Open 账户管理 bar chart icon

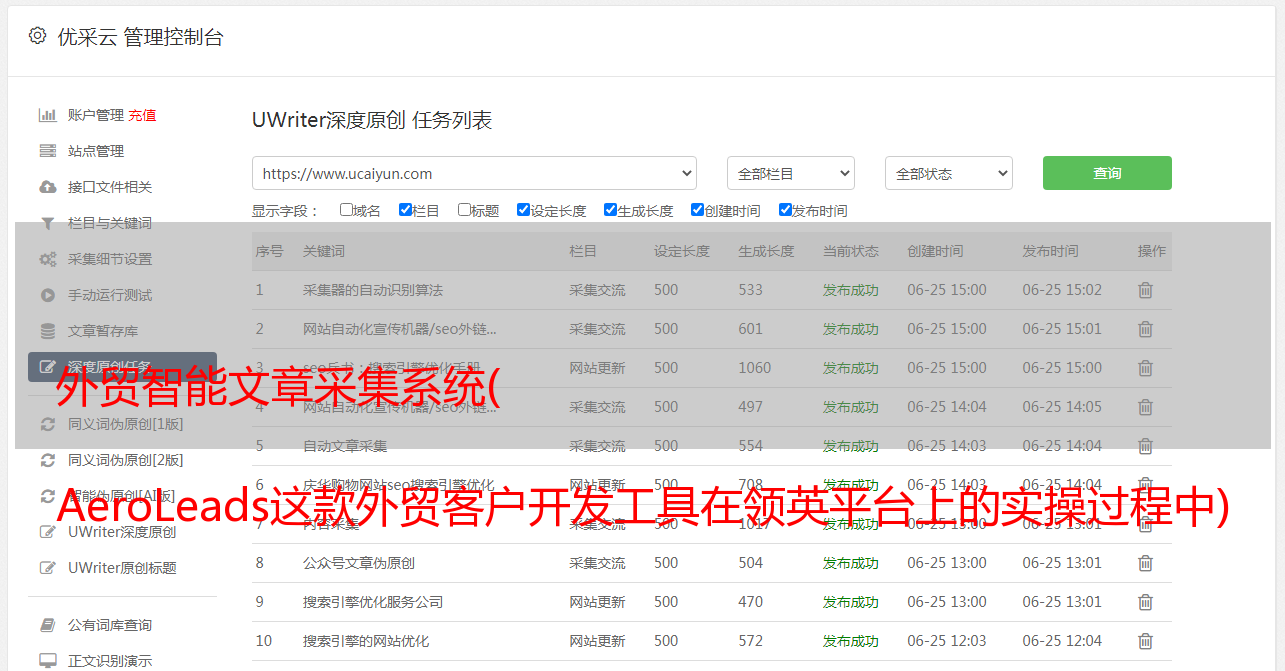[x=47, y=115]
